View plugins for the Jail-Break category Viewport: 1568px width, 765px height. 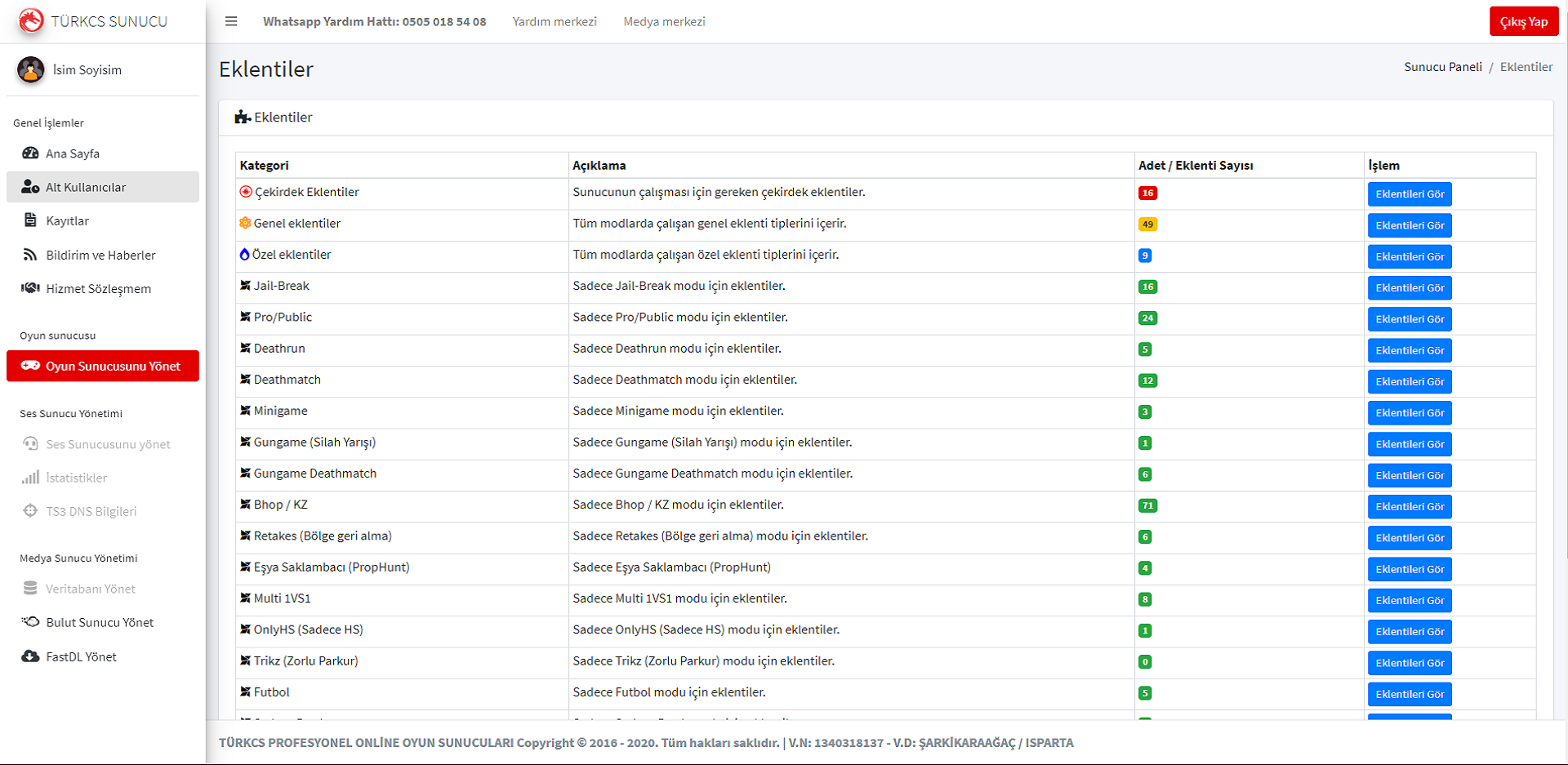point(1410,287)
